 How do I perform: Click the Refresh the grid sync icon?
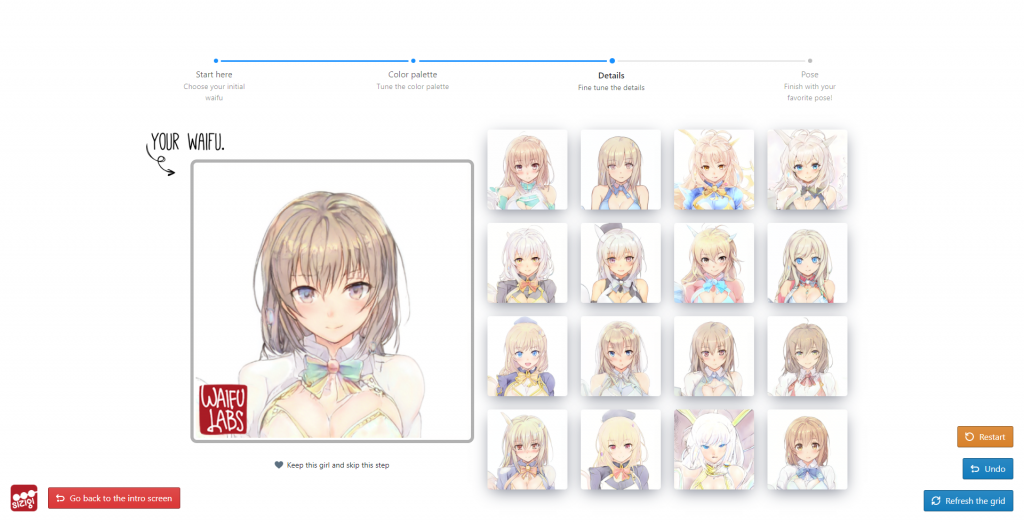click(936, 501)
